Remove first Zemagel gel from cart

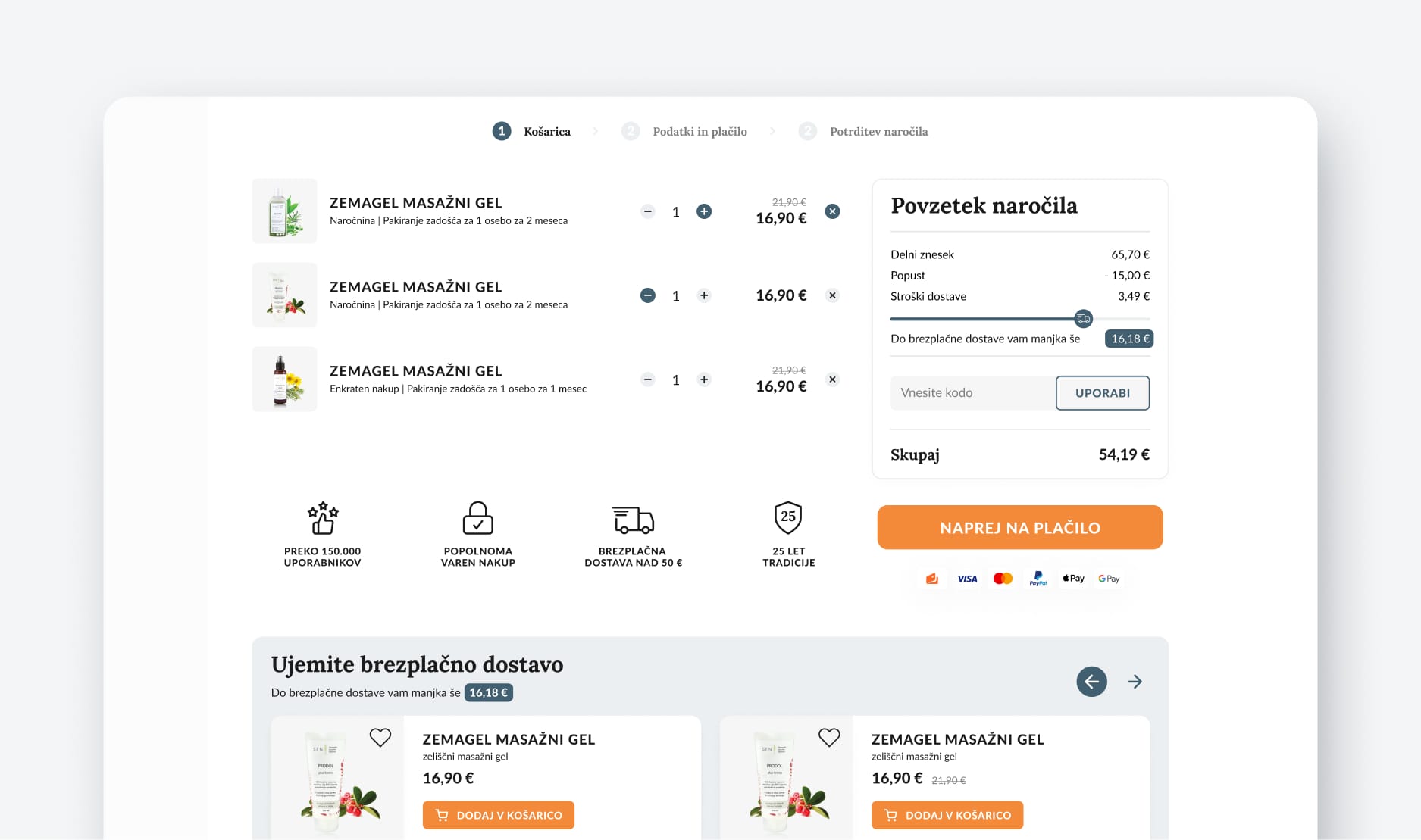coord(832,211)
